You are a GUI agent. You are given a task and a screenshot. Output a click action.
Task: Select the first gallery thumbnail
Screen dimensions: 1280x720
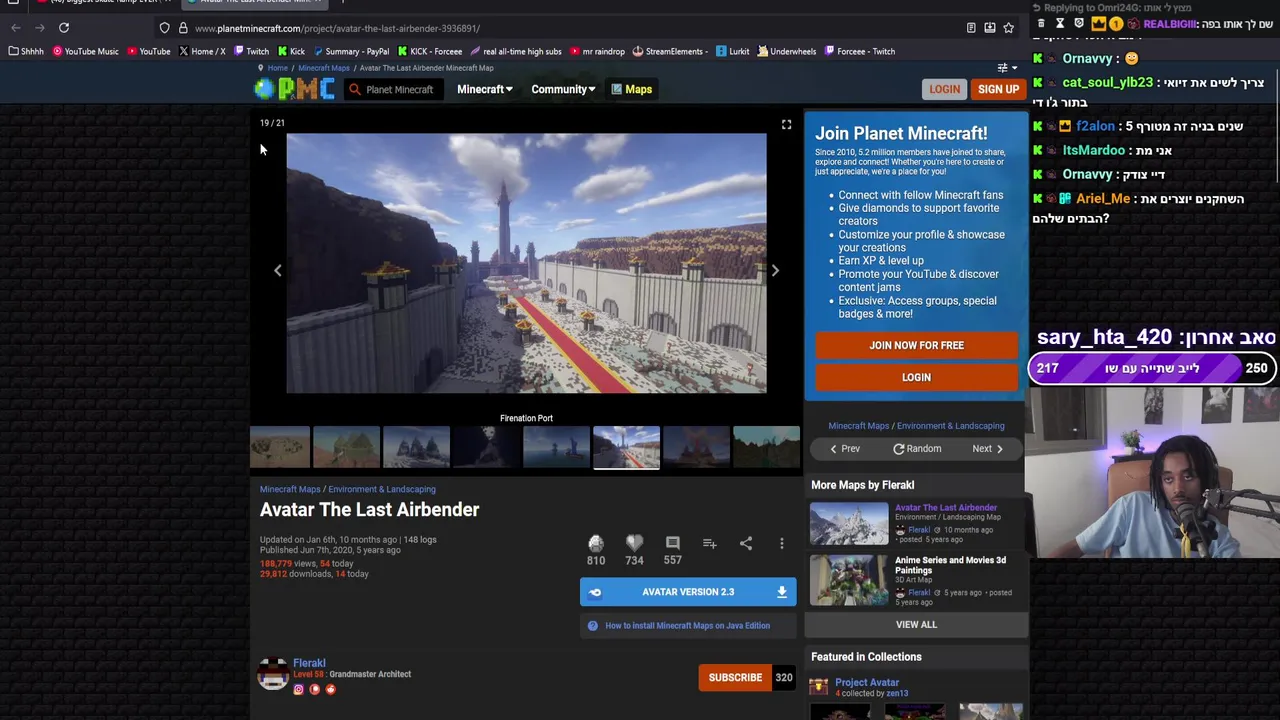(x=280, y=447)
